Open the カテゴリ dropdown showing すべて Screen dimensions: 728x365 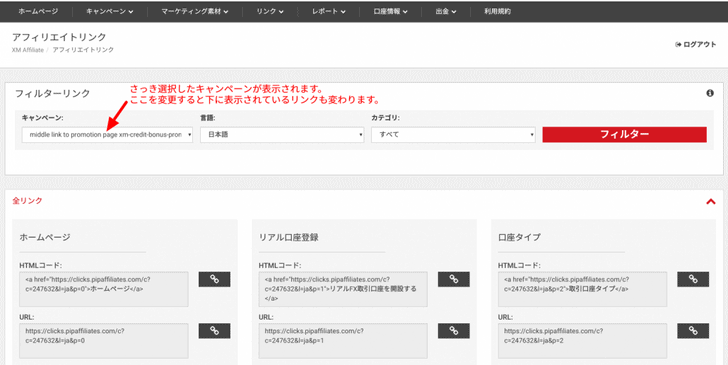click(x=453, y=135)
